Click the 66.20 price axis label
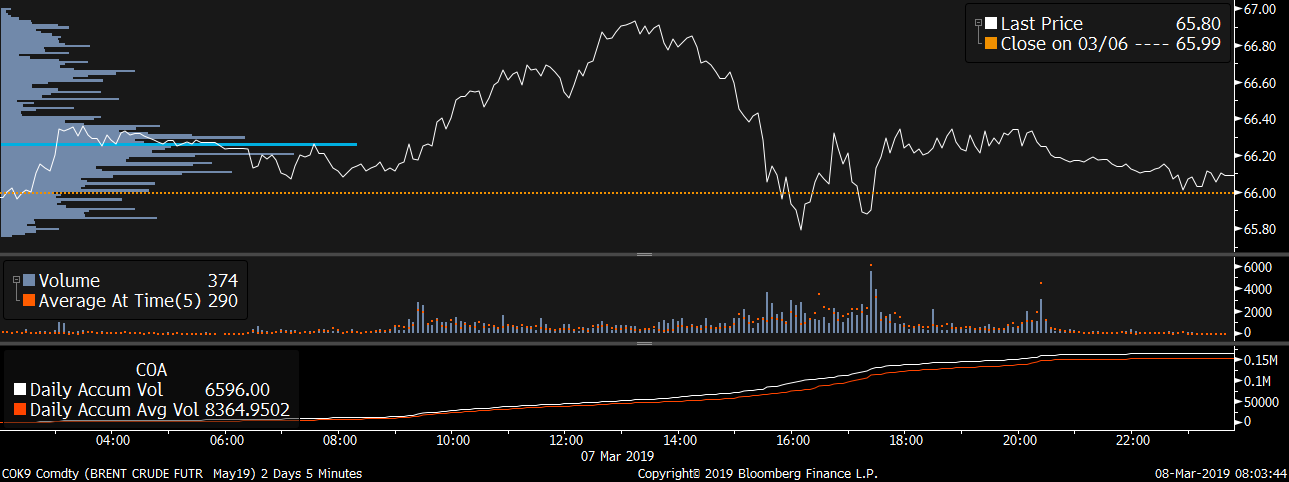 coord(1258,156)
